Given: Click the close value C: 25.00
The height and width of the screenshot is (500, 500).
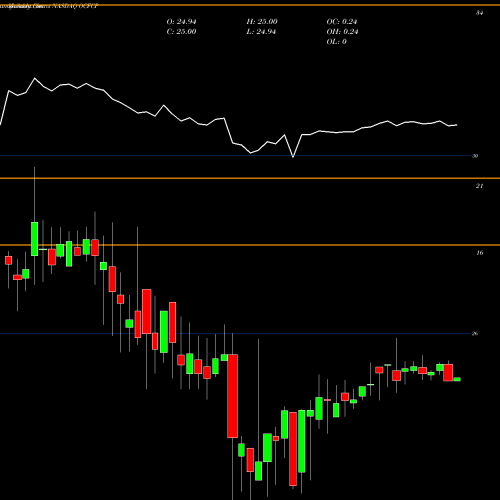Looking at the screenshot, I should point(181,32).
